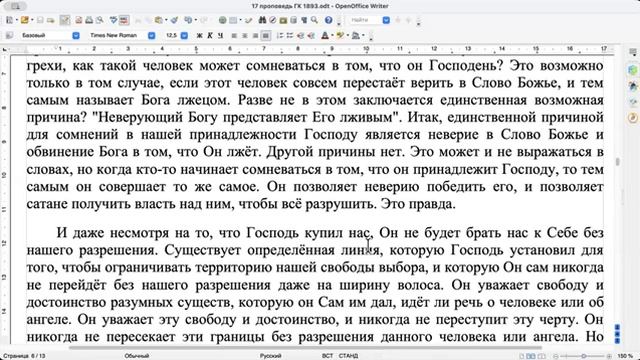Expand undo history dropdown arrow
Image resolution: width=640 pixels, height=360 pixels.
click(196, 20)
